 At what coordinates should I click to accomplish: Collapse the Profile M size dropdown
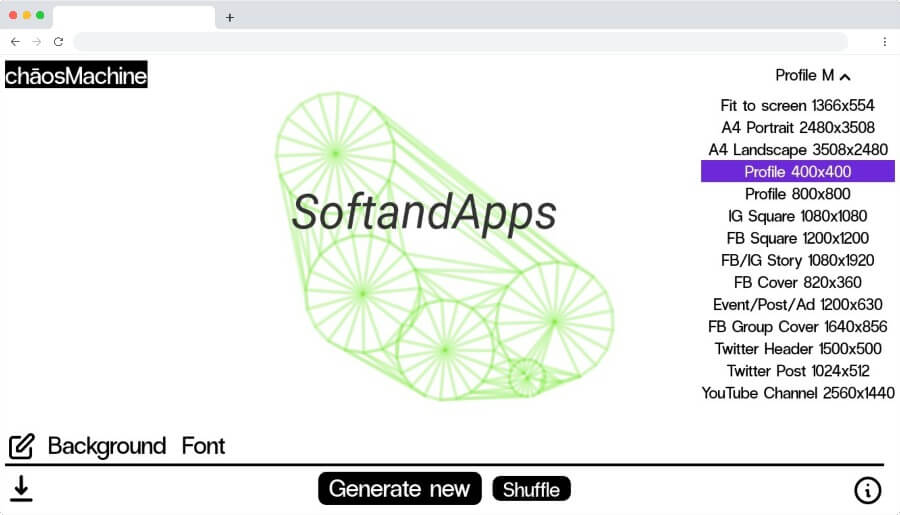812,75
